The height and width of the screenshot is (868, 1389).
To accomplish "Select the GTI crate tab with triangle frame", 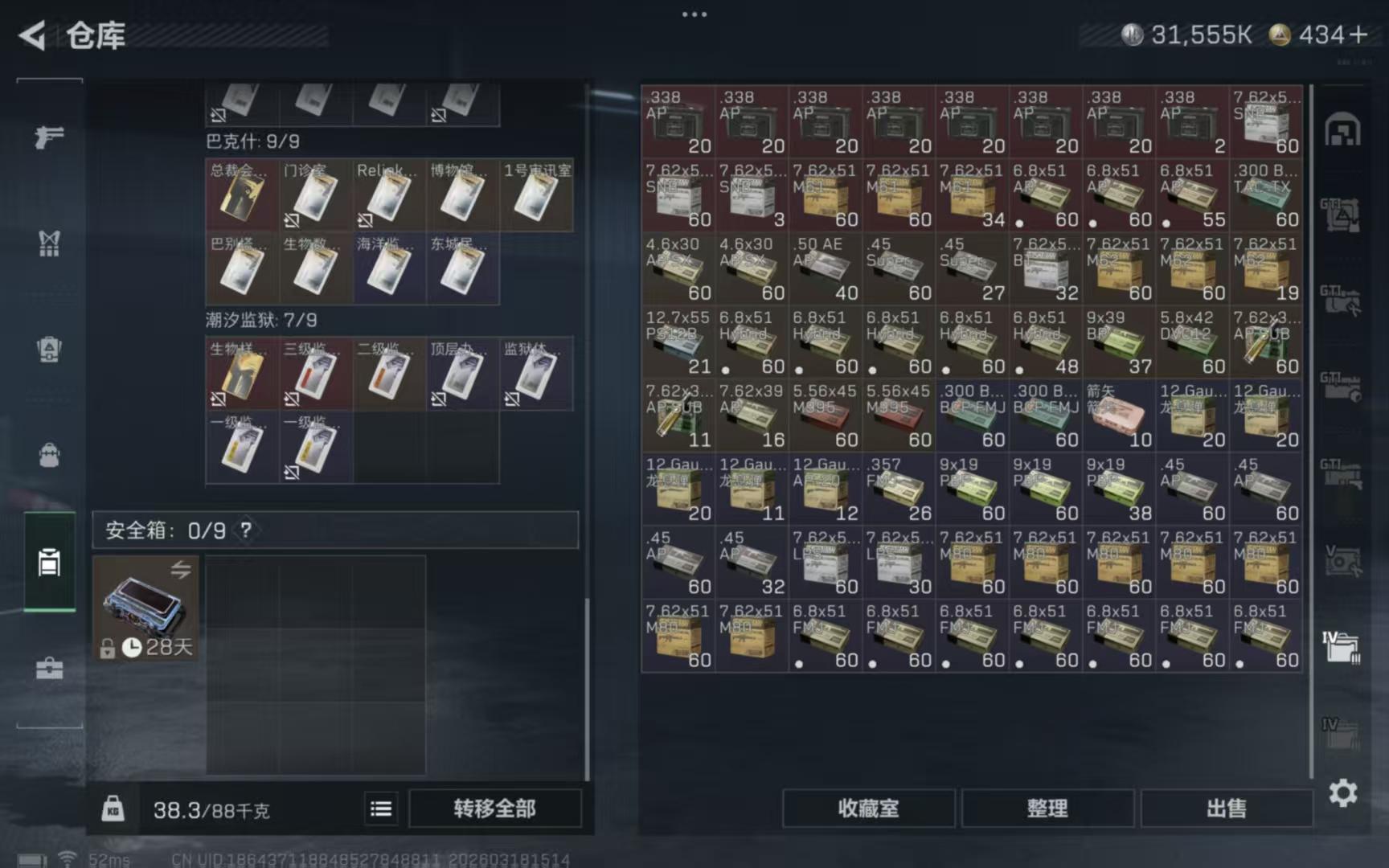I will [x=1340, y=215].
